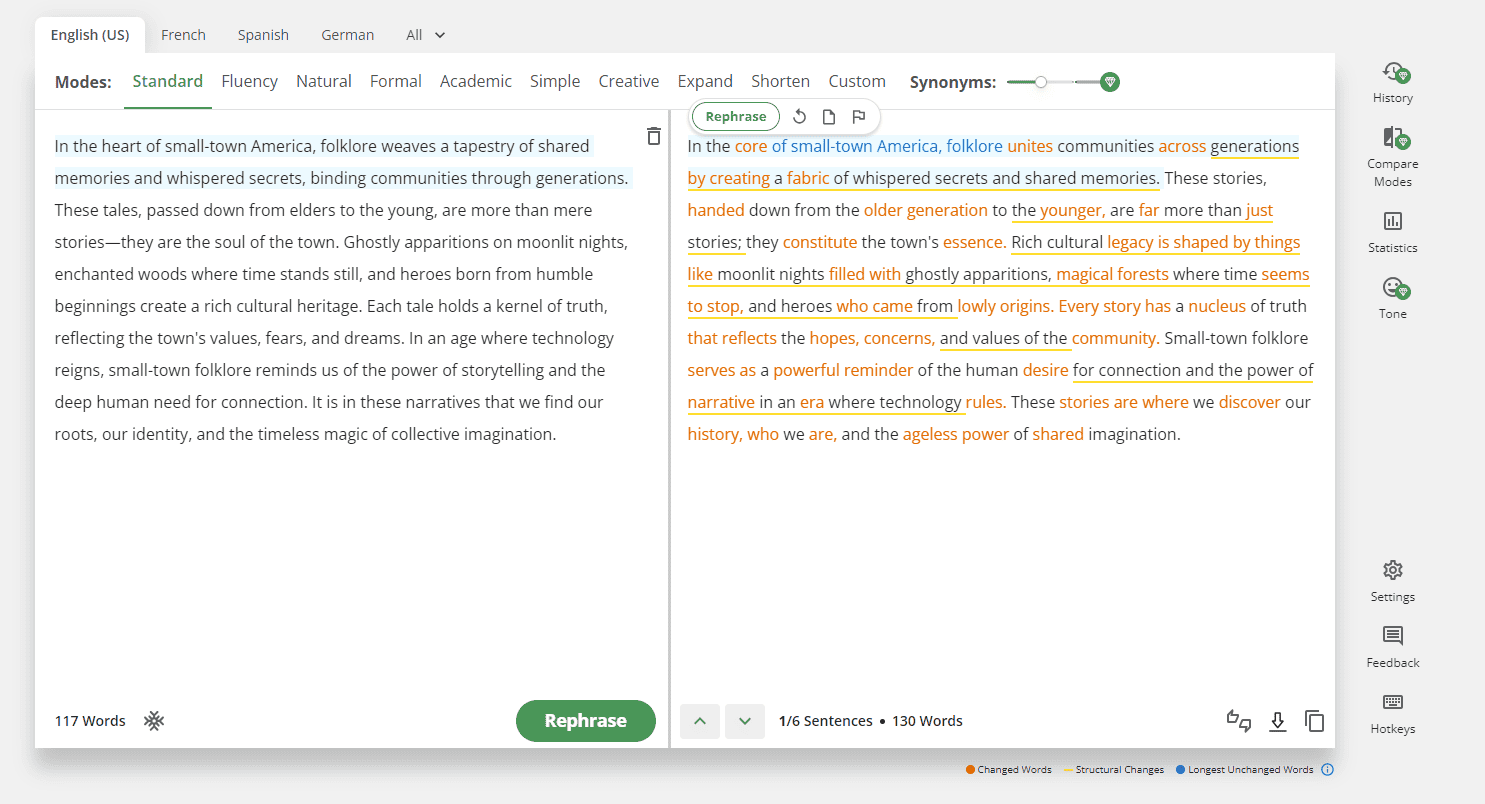
Task: Click the trash icon to delete input text
Action: point(653,136)
